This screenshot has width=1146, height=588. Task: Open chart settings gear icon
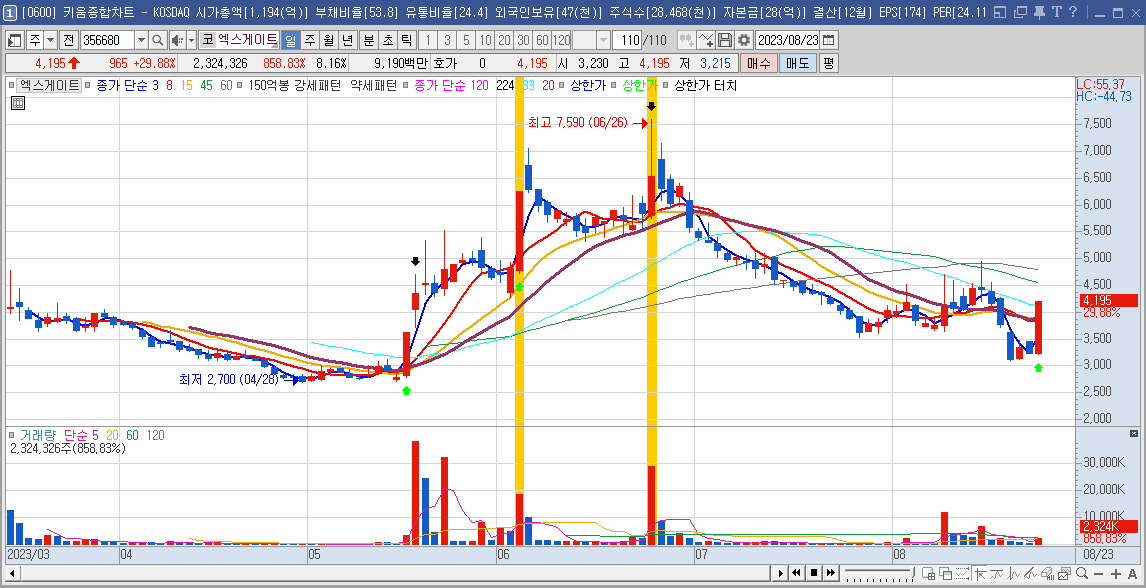tap(744, 39)
